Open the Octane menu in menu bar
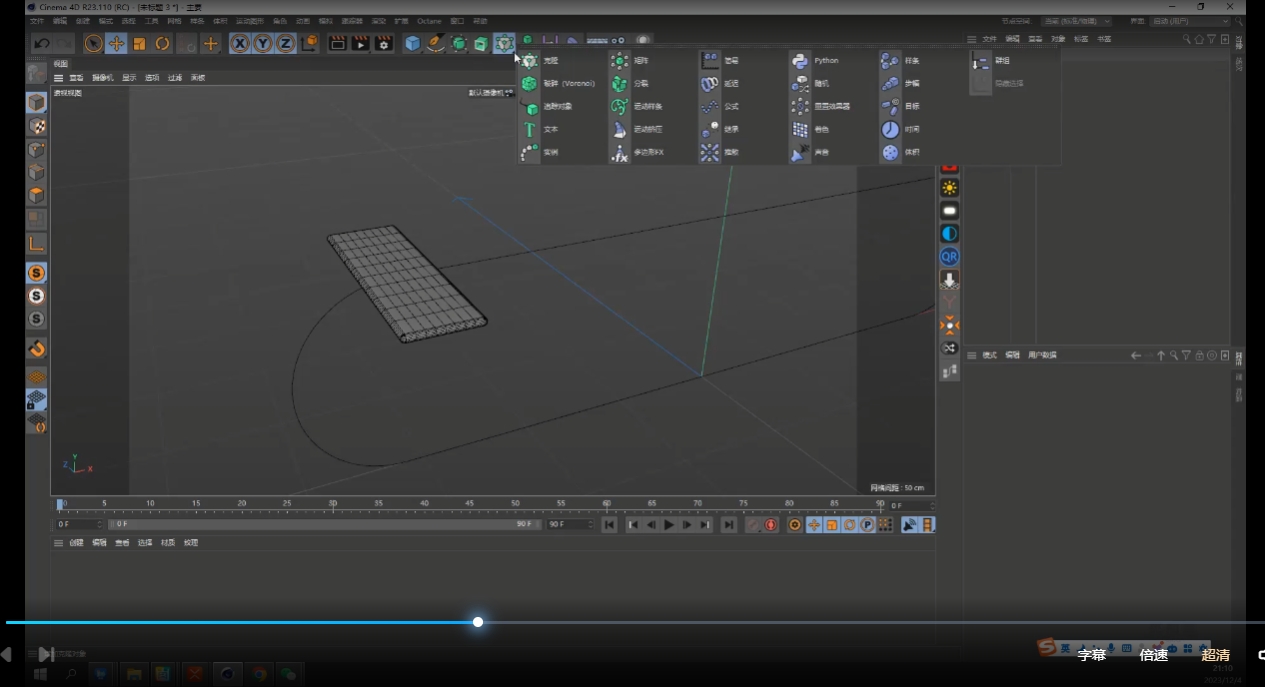1265x687 pixels. (429, 21)
